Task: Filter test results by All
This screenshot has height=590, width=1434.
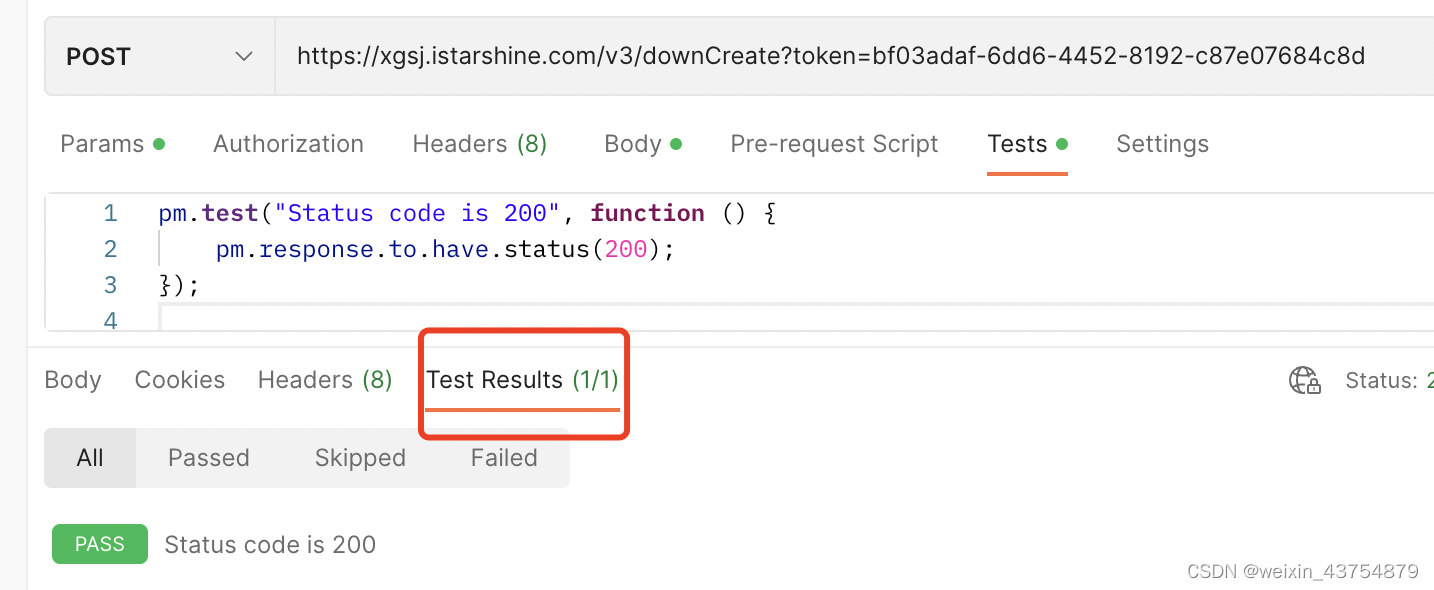Action: coord(90,458)
